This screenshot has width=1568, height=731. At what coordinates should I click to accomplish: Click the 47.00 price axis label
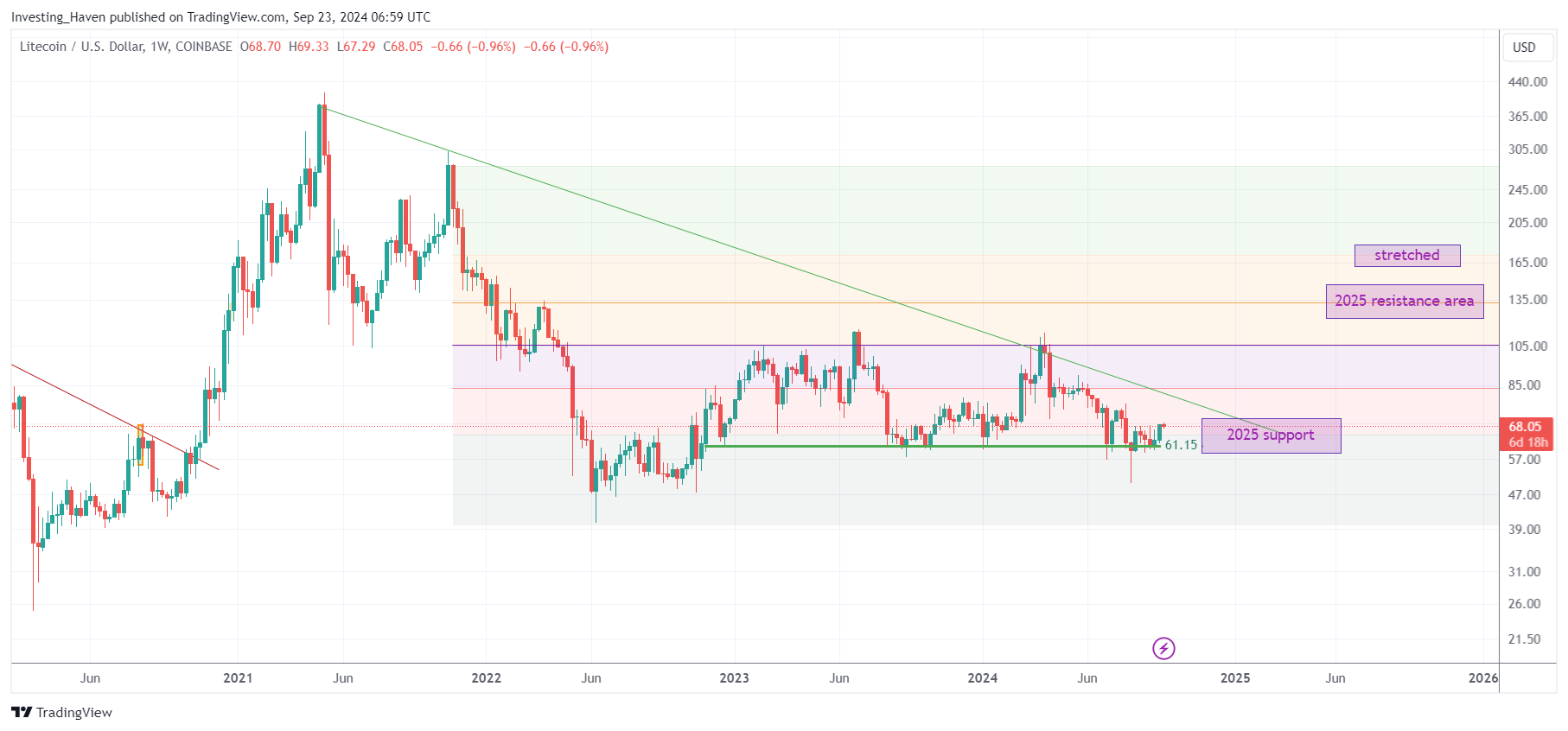[x=1525, y=495]
